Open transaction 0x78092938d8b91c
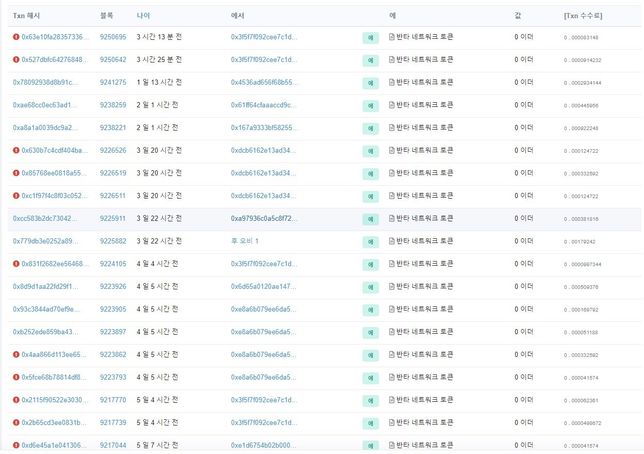644x454 pixels. point(52,82)
